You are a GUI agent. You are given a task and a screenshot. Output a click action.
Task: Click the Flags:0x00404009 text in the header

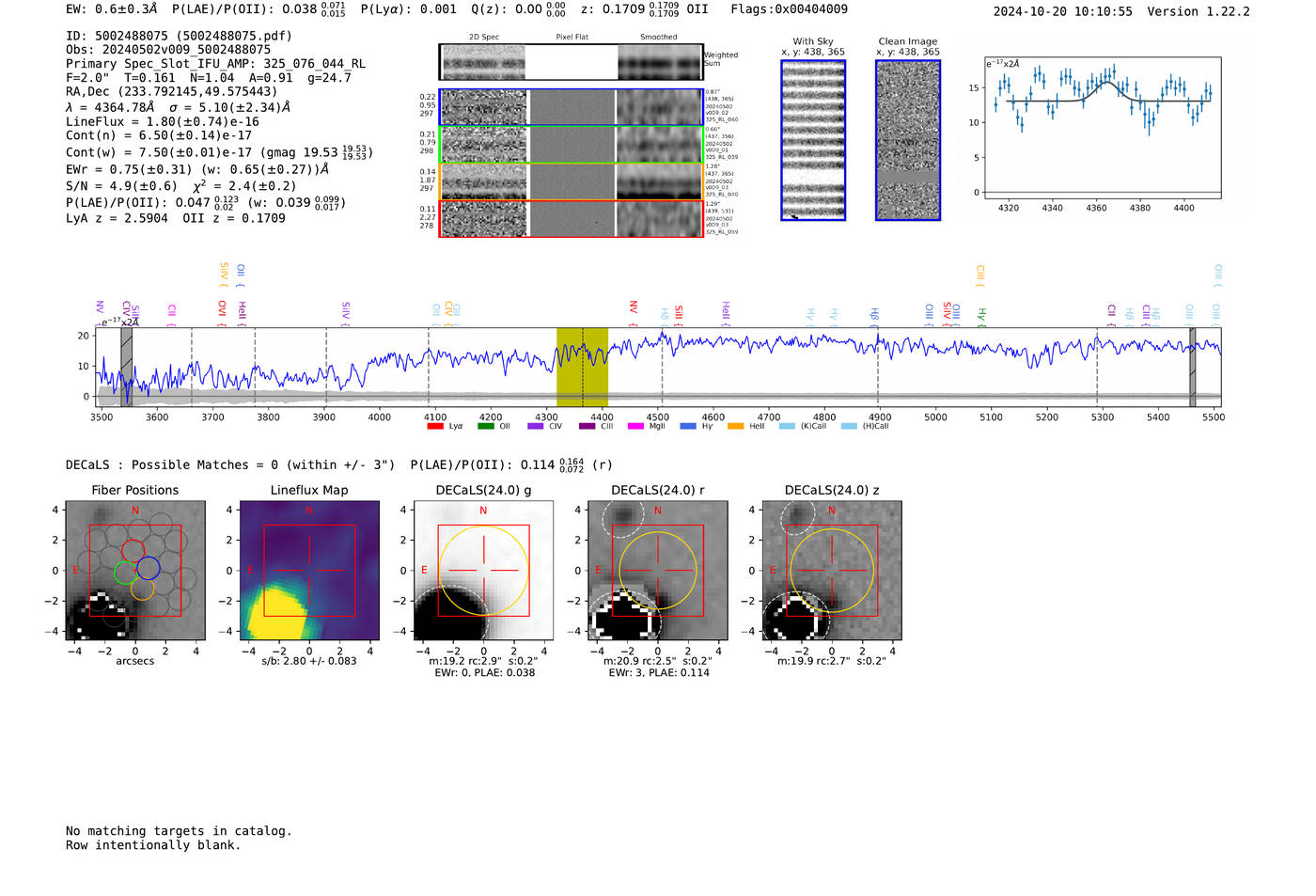(x=789, y=9)
